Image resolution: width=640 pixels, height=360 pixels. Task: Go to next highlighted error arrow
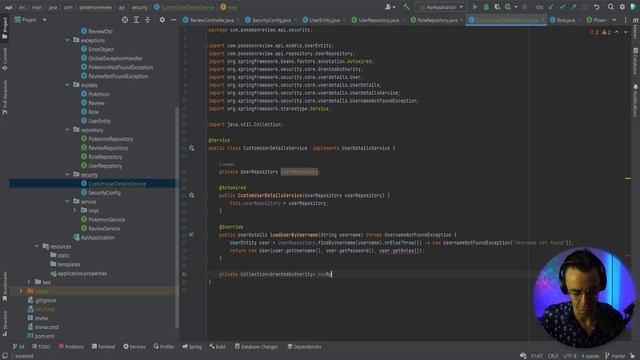626,32
